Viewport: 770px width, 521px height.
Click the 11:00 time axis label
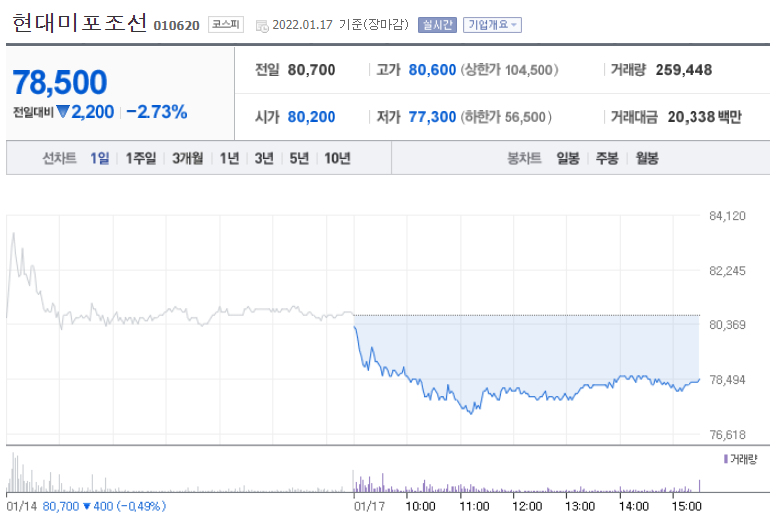click(474, 506)
